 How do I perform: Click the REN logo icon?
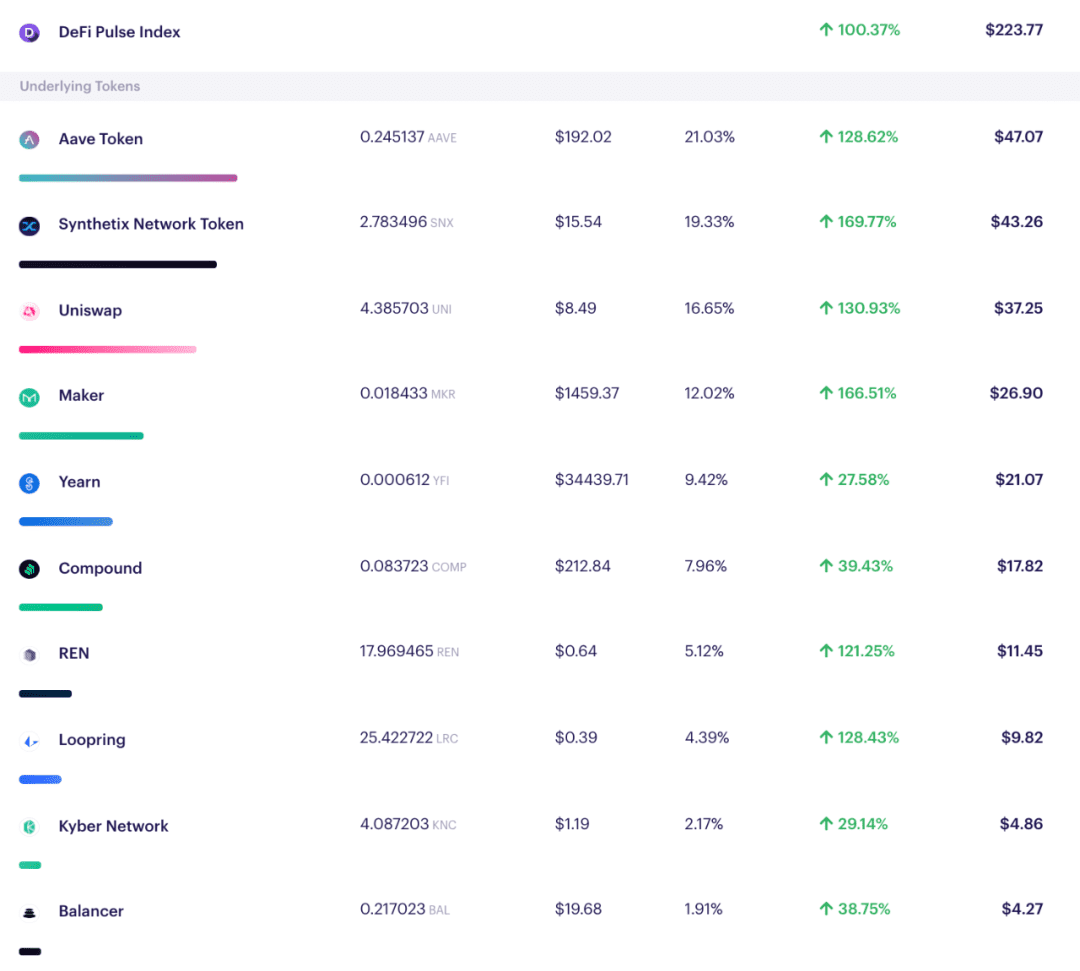coord(29,654)
